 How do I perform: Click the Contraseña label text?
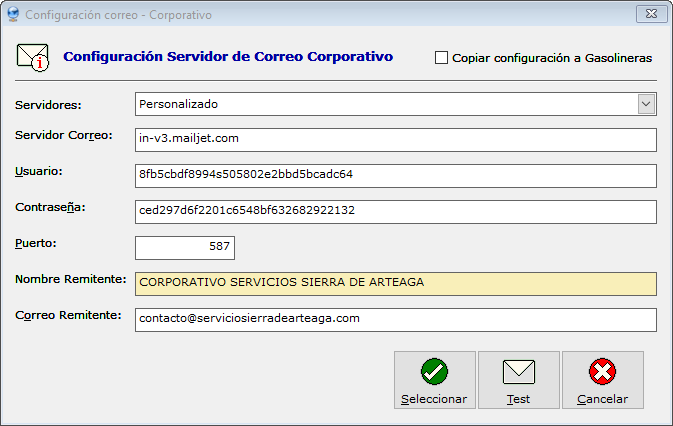coord(52,207)
